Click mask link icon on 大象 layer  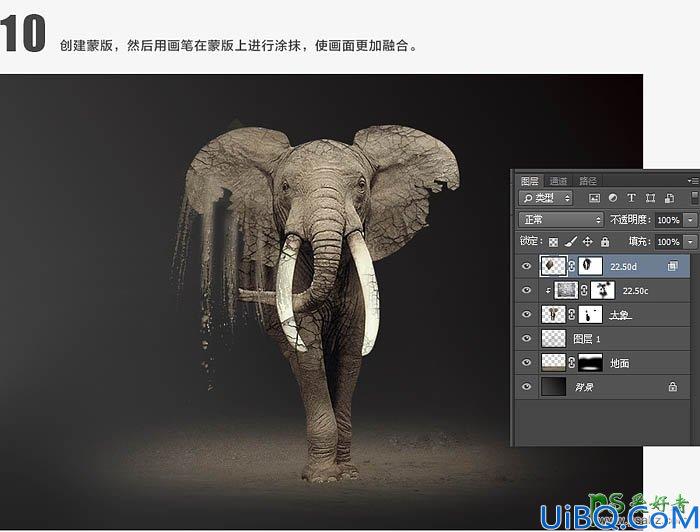click(x=572, y=315)
